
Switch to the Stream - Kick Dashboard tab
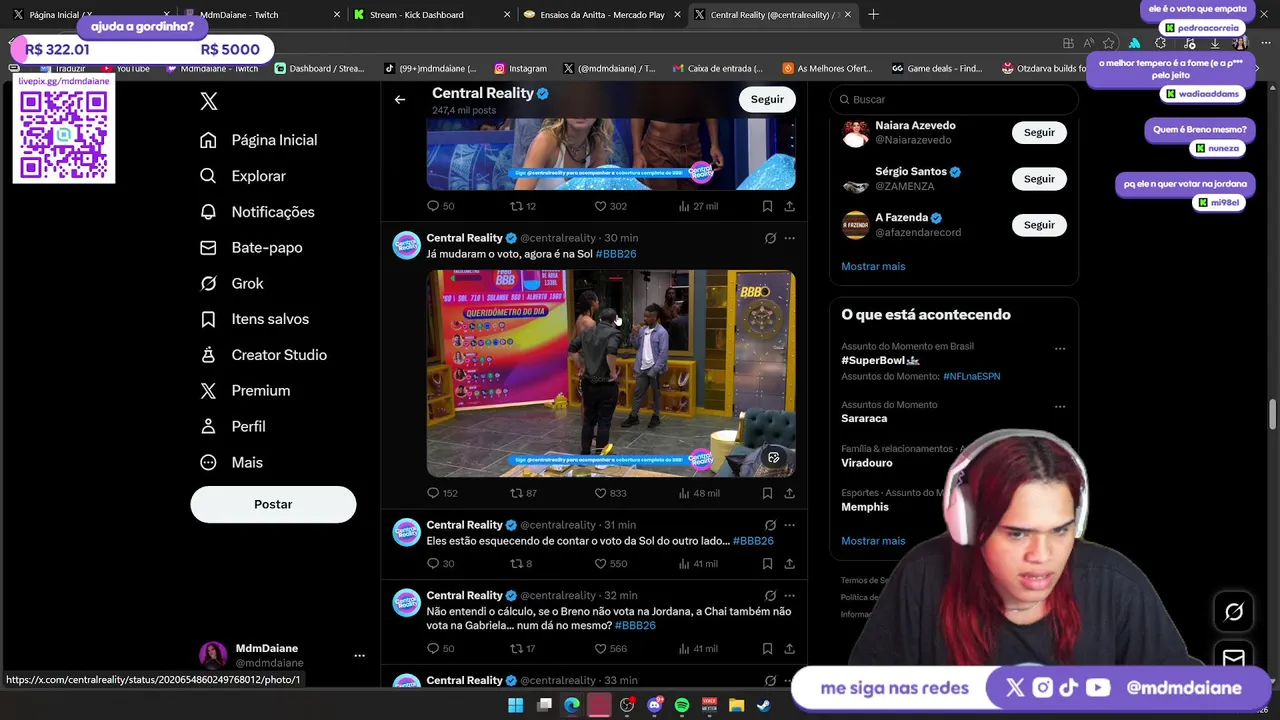(x=432, y=15)
